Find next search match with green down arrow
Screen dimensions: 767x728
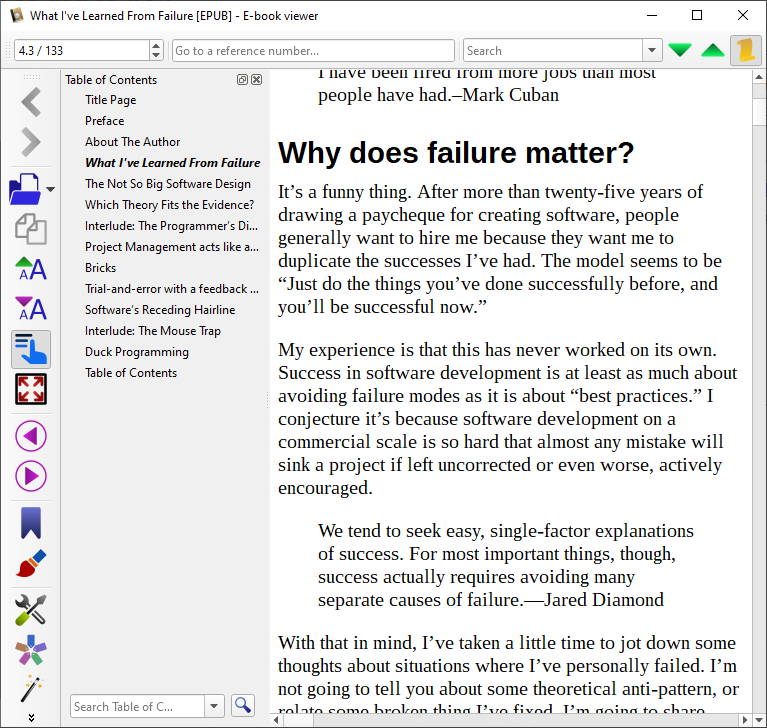coord(680,50)
